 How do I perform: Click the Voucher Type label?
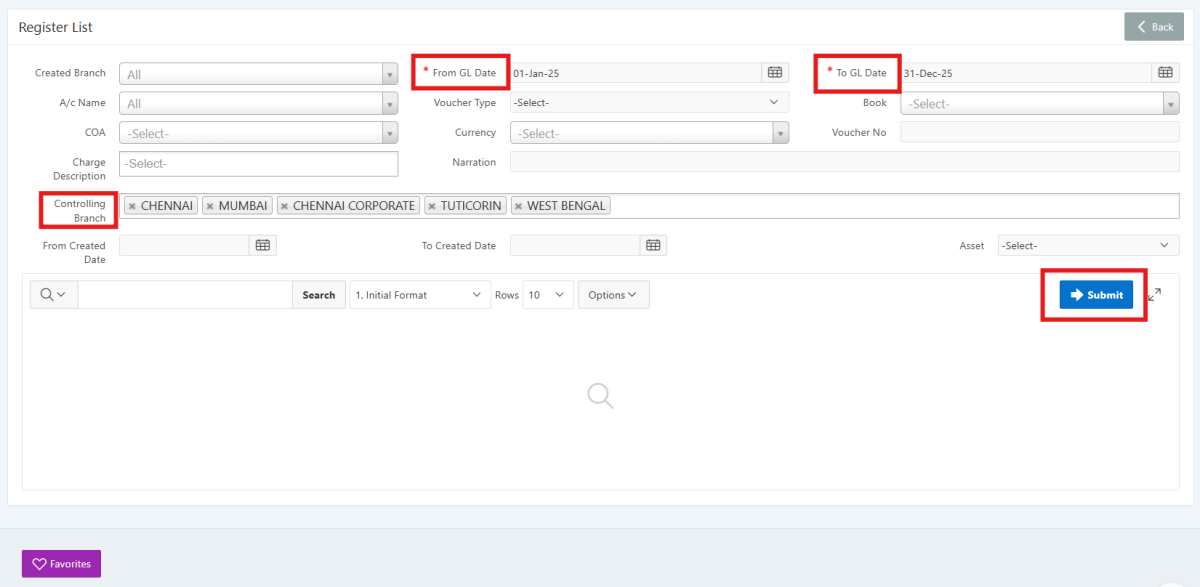coord(465,102)
